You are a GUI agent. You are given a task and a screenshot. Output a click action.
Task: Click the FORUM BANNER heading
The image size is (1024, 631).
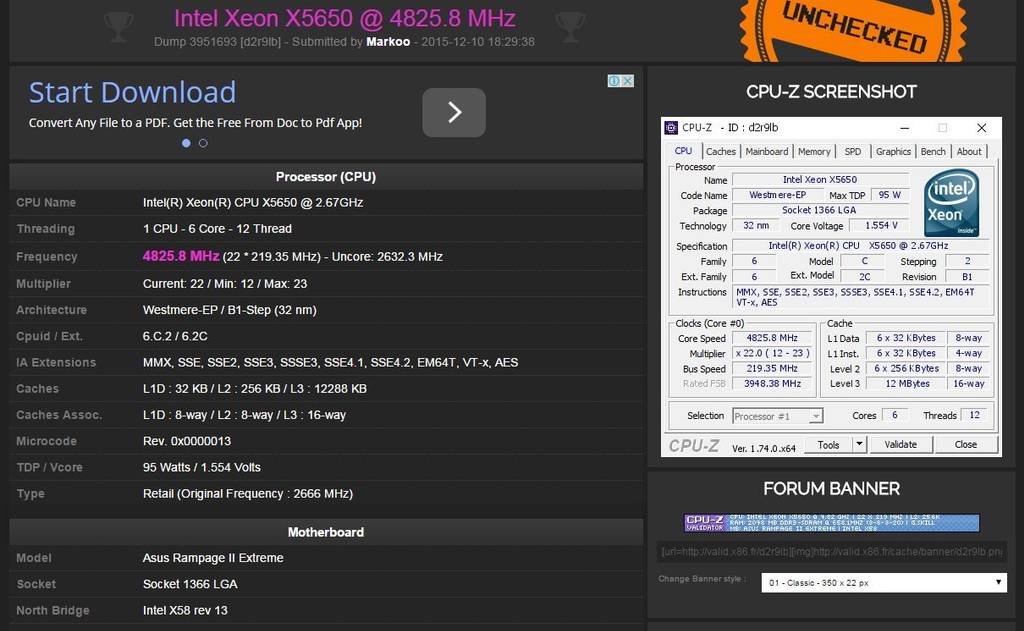point(831,489)
